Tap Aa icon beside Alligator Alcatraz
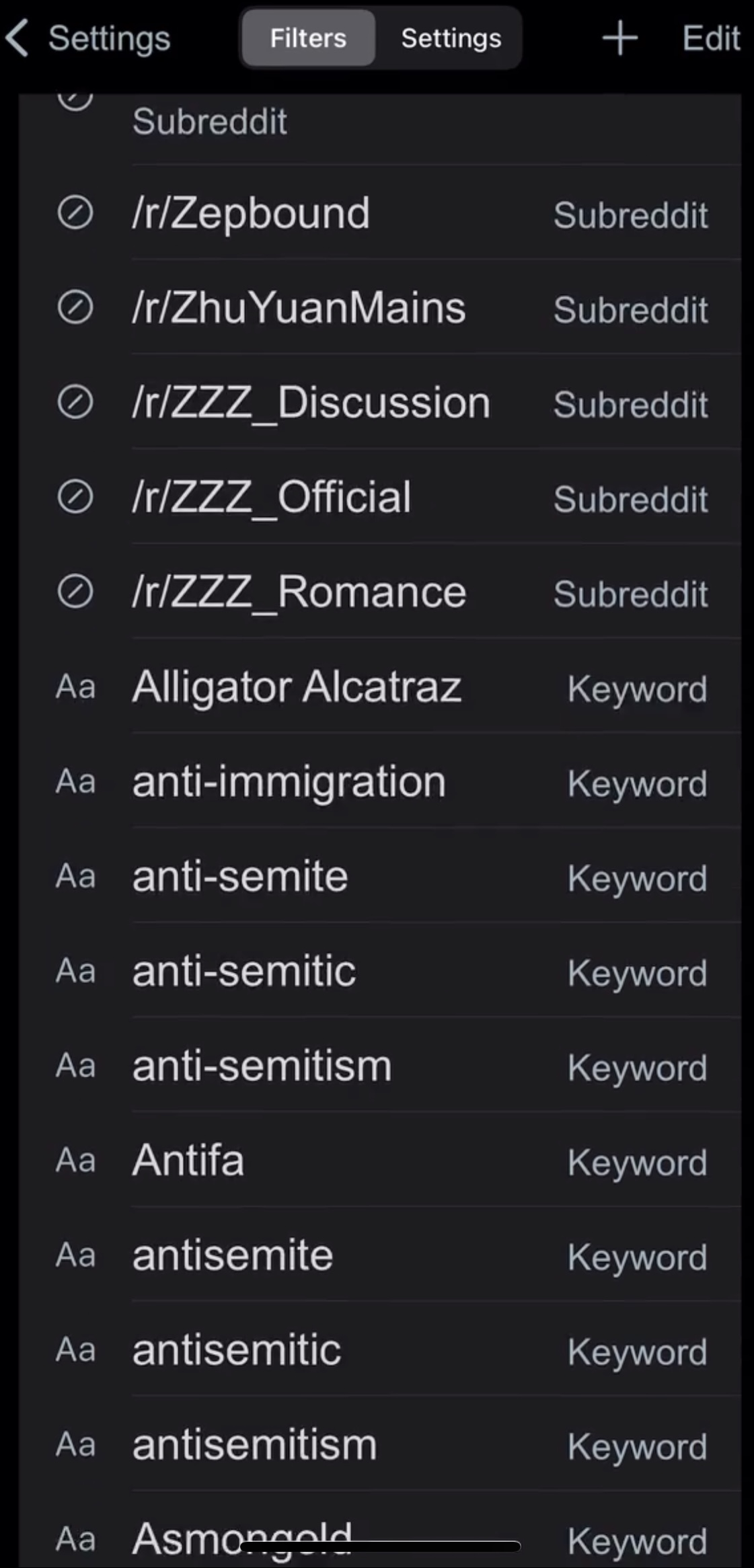Viewport: 754px width, 1568px height. (75, 687)
